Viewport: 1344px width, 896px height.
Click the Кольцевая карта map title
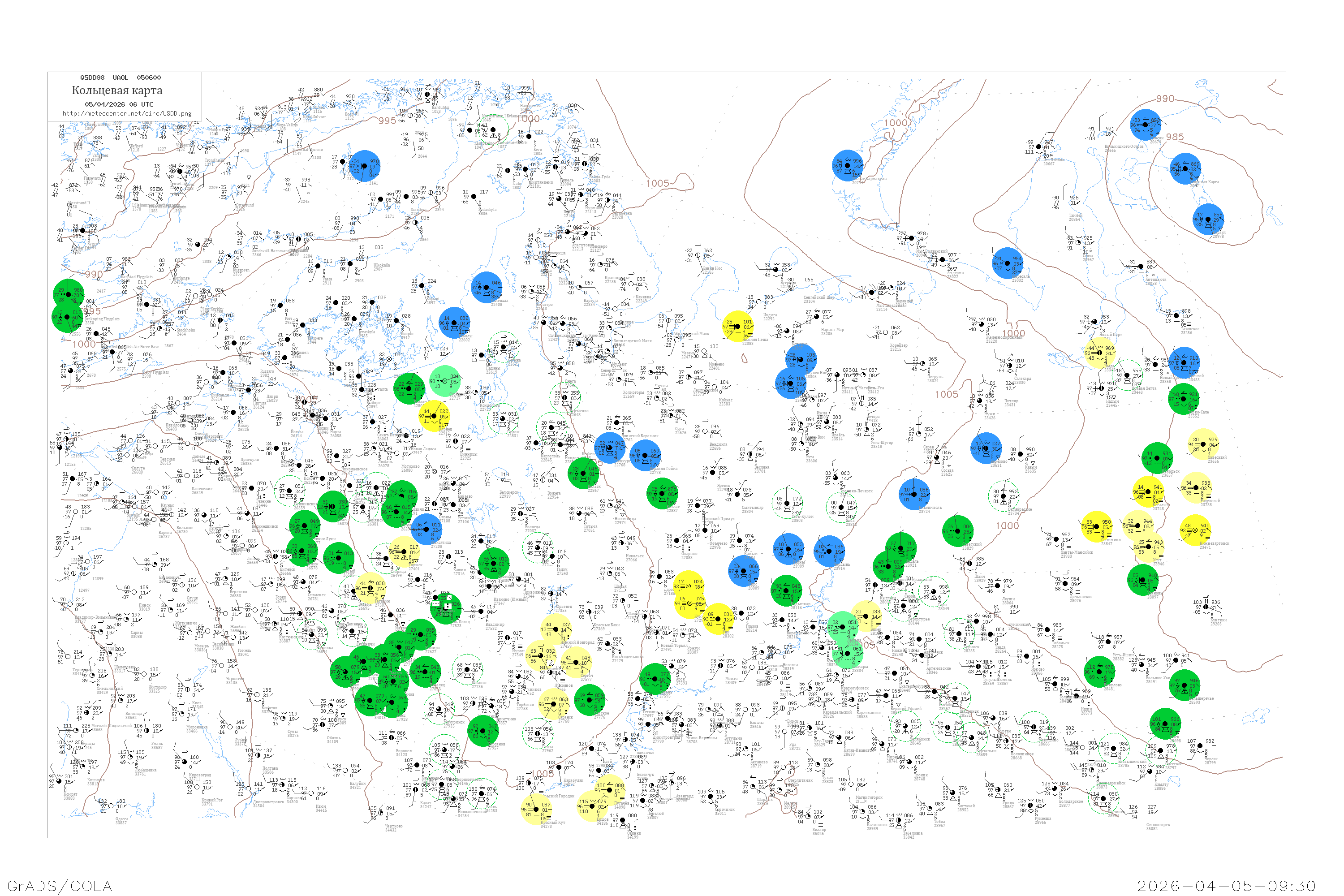click(118, 91)
